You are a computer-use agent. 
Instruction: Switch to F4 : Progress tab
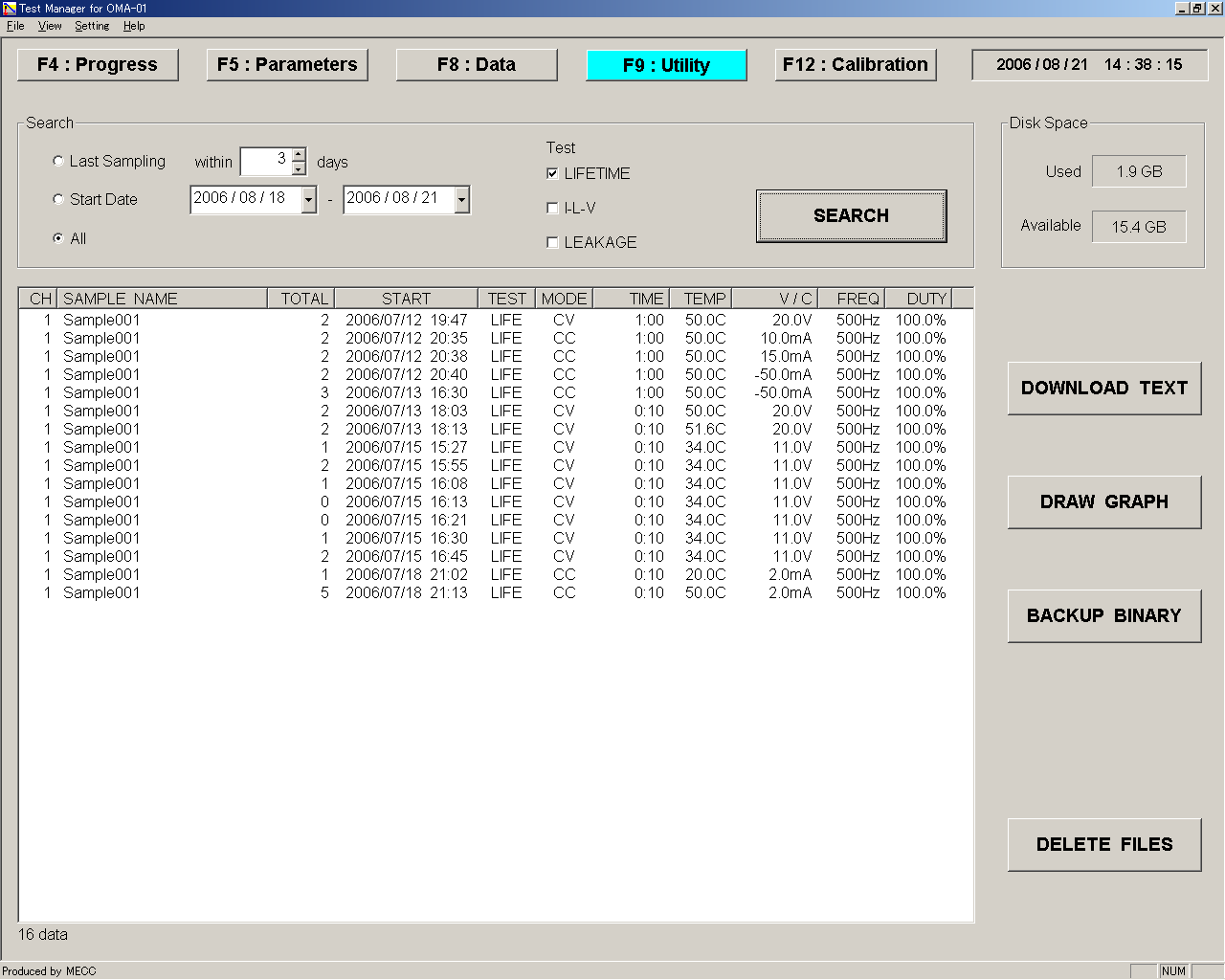[x=98, y=65]
